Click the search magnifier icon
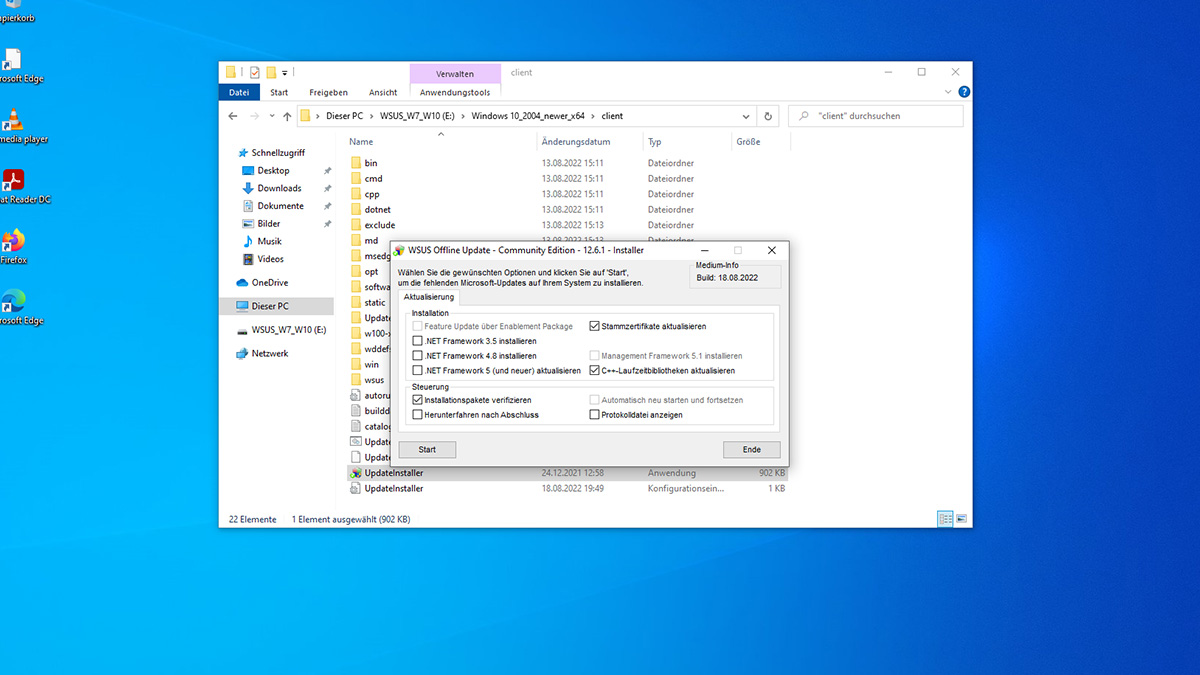1200x675 pixels. [x=803, y=116]
